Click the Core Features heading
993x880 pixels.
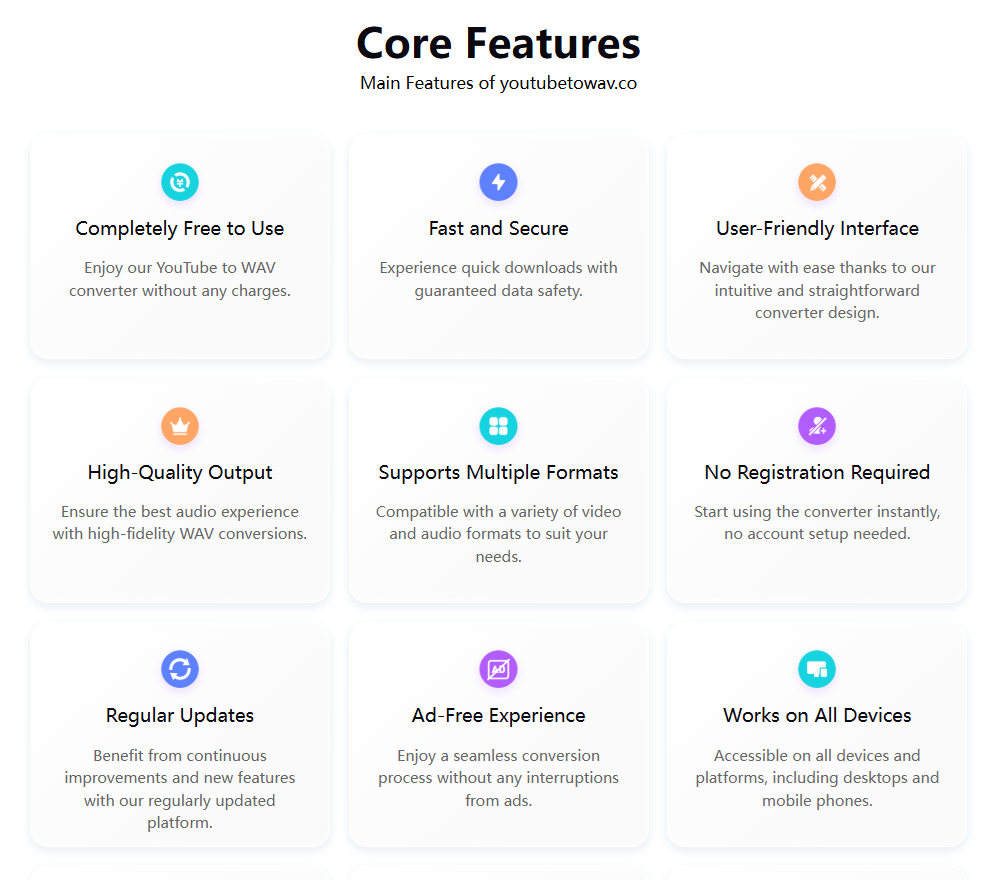498,43
